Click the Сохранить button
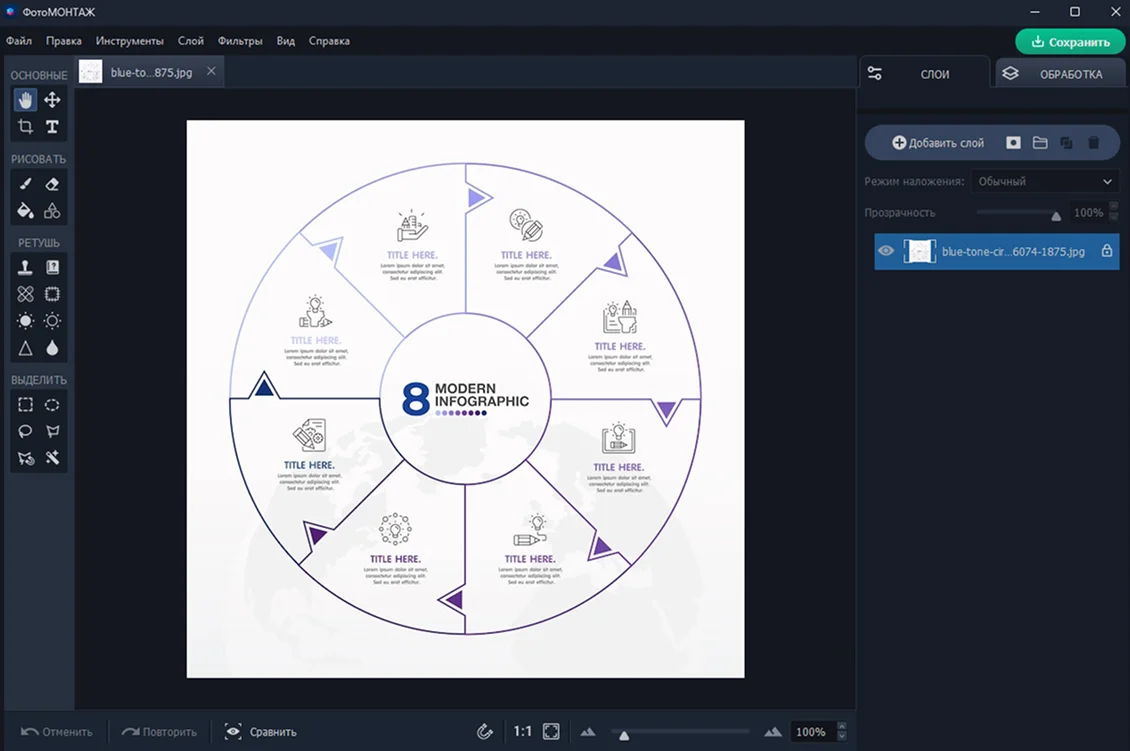 [x=1070, y=42]
